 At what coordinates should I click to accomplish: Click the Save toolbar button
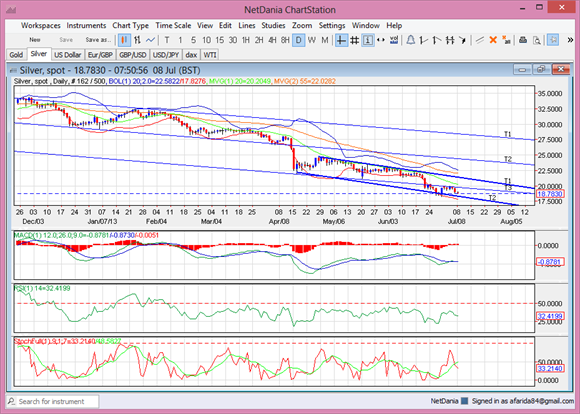pos(66,40)
